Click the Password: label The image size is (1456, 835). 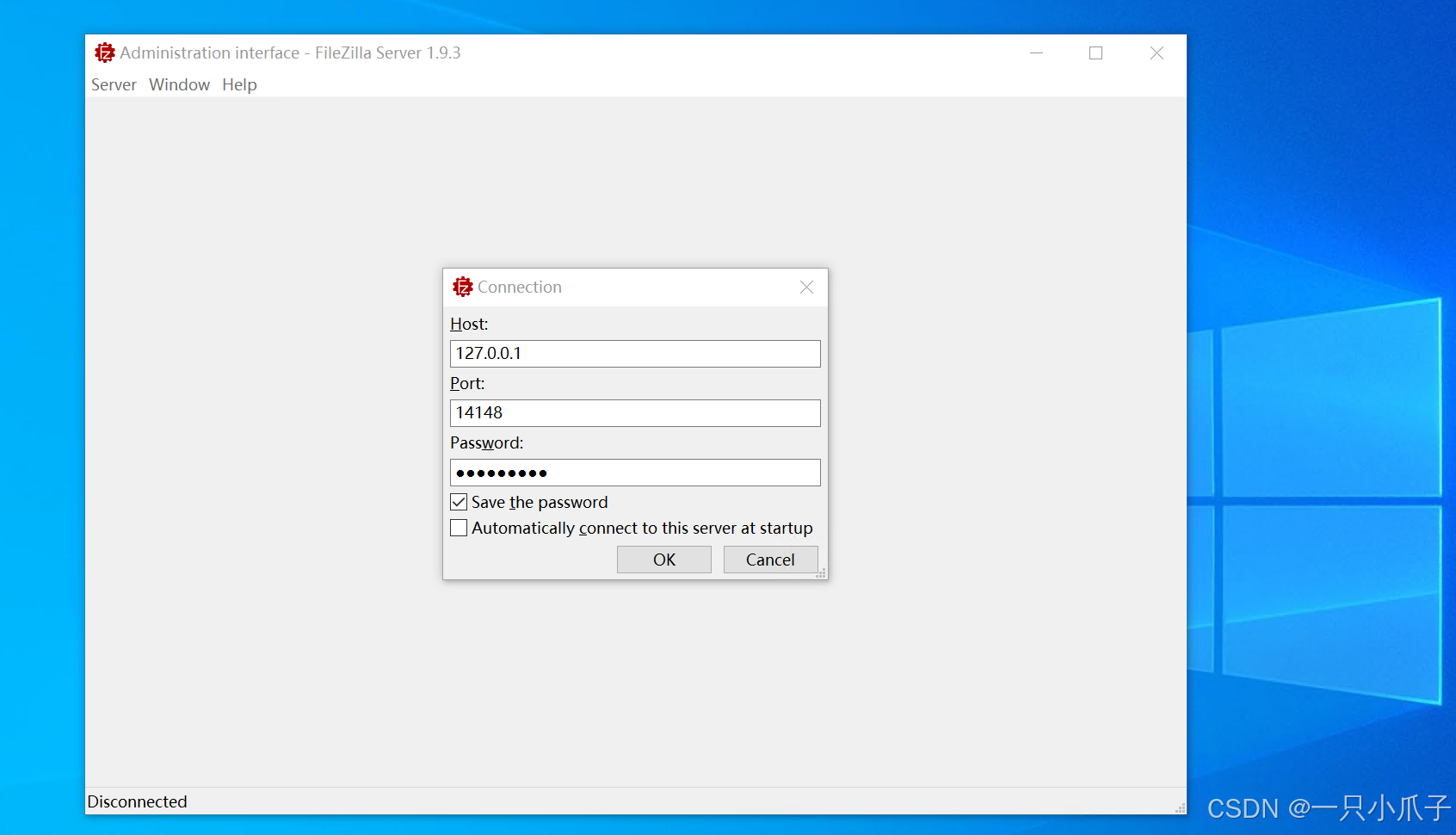486,443
